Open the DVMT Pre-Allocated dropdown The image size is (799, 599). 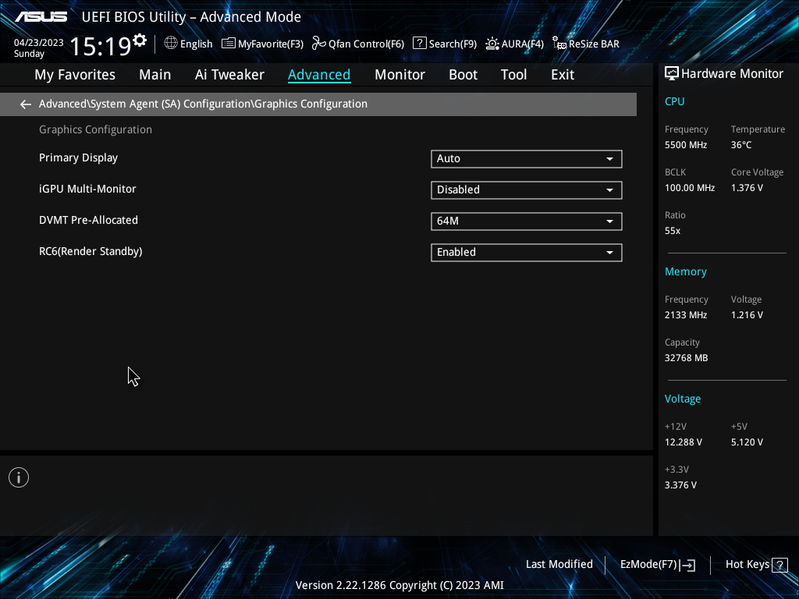click(526, 221)
